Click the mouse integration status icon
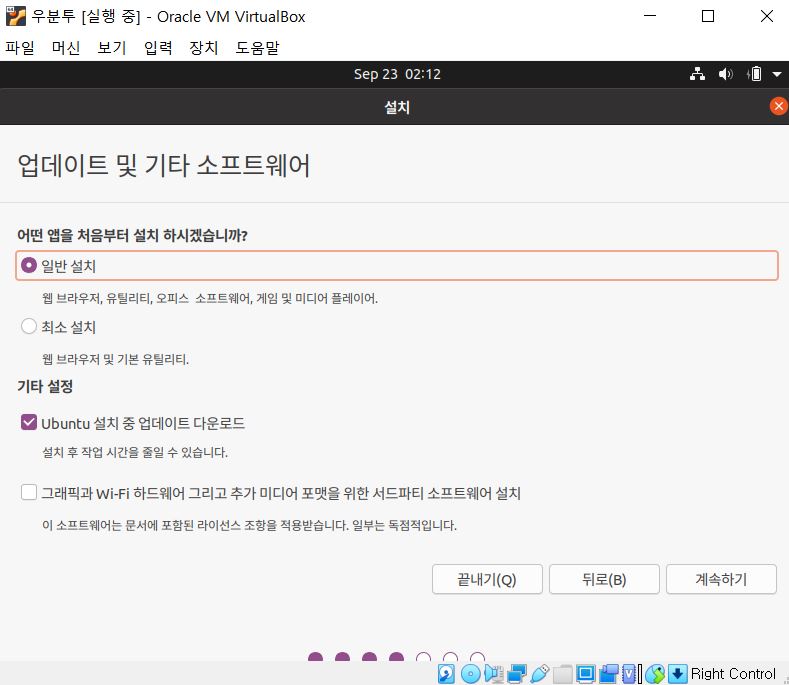The image size is (789, 685). (x=655, y=674)
